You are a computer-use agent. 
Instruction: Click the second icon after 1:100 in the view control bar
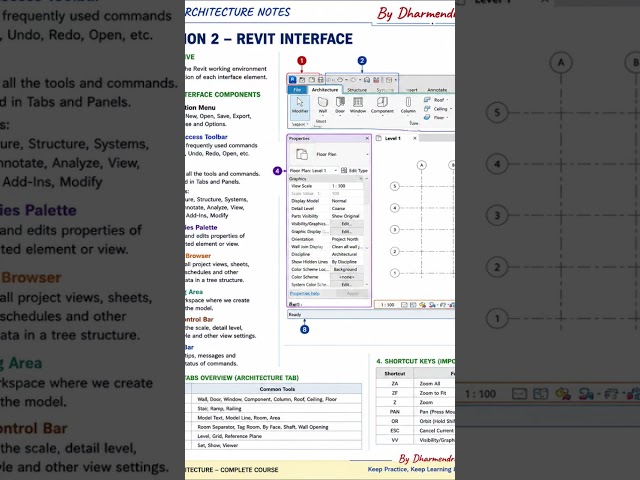(x=413, y=305)
